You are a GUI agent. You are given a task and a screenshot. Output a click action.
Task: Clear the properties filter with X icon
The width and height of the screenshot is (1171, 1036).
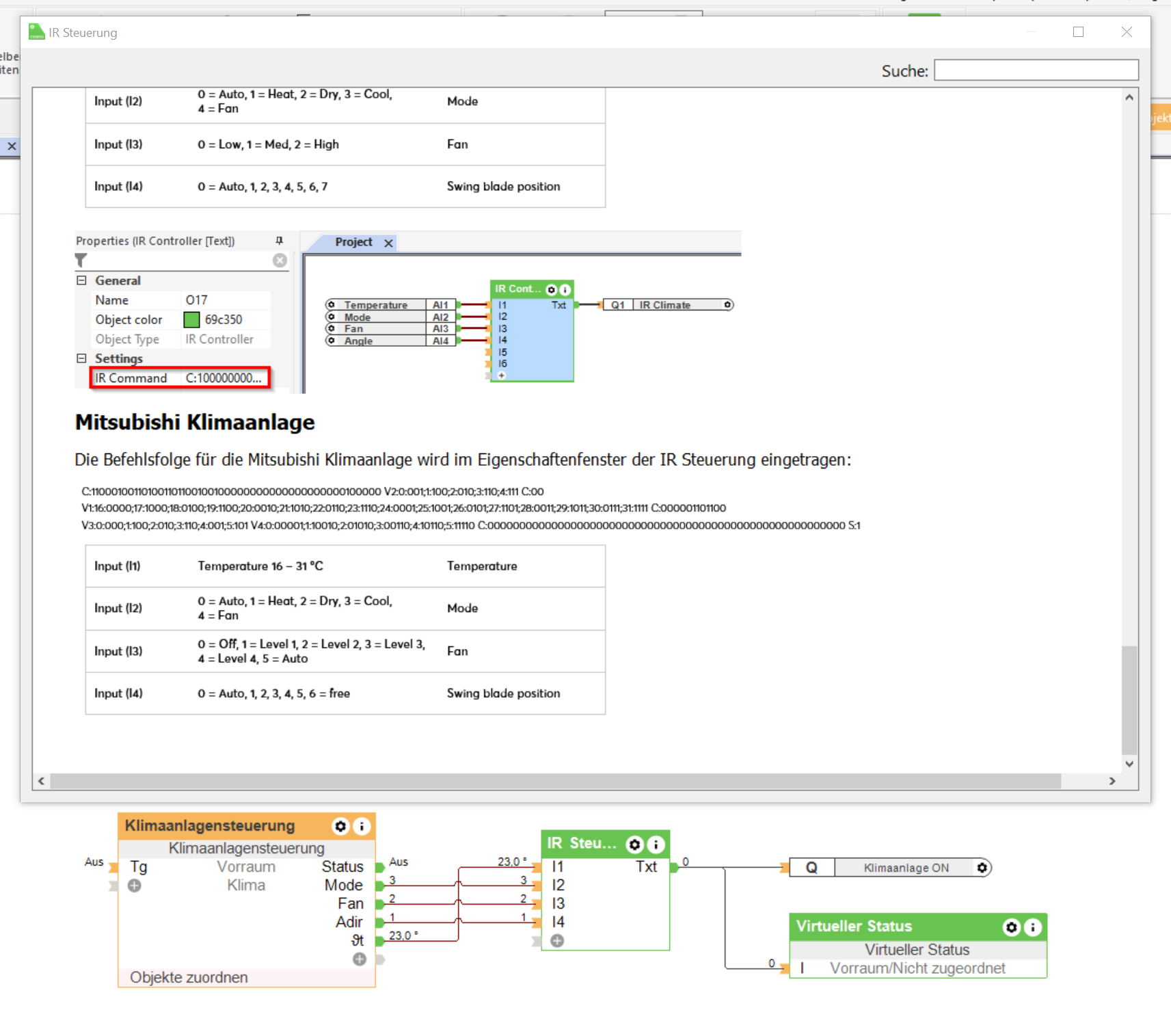pos(280,261)
